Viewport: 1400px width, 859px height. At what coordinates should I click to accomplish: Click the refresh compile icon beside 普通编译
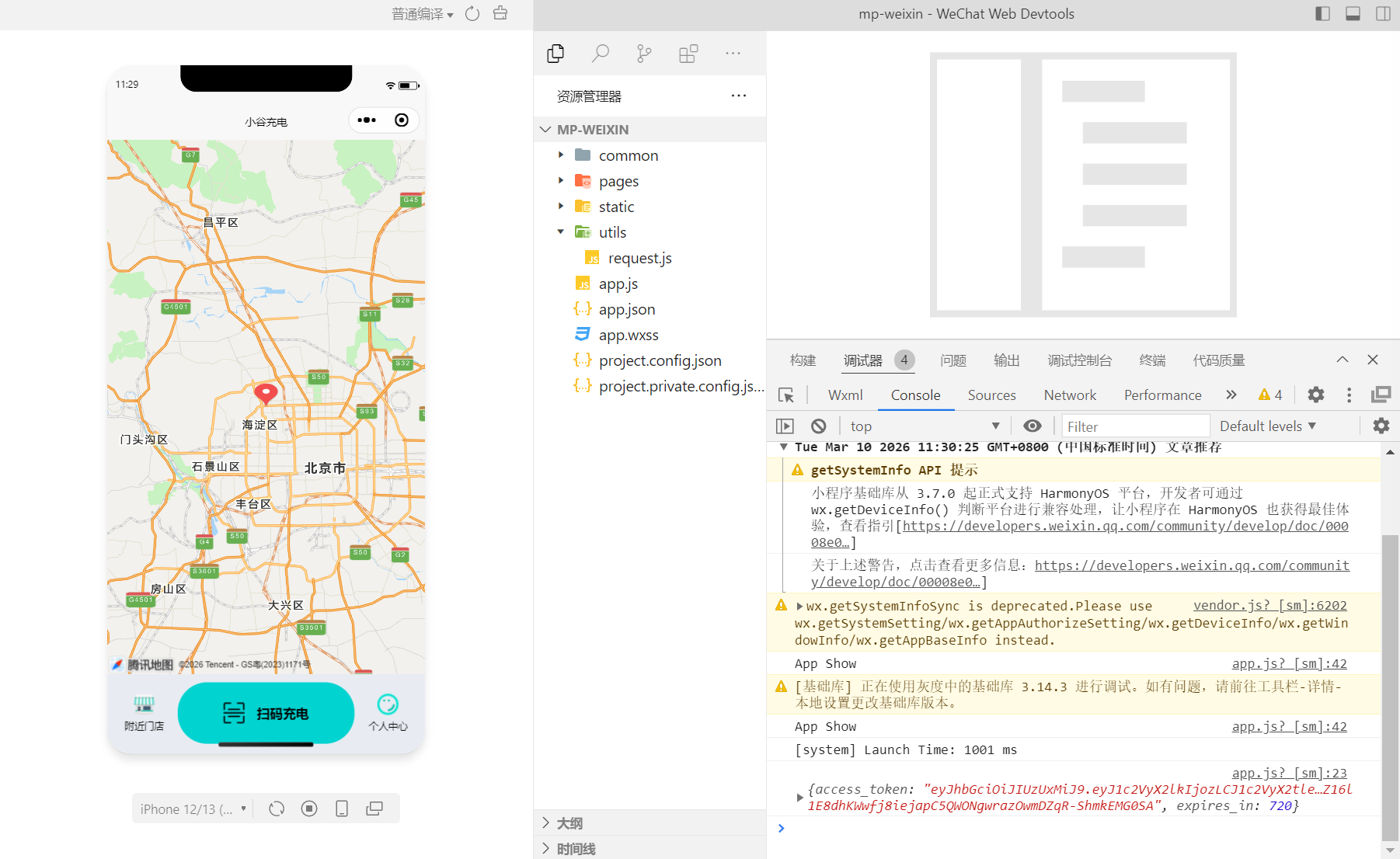click(472, 14)
